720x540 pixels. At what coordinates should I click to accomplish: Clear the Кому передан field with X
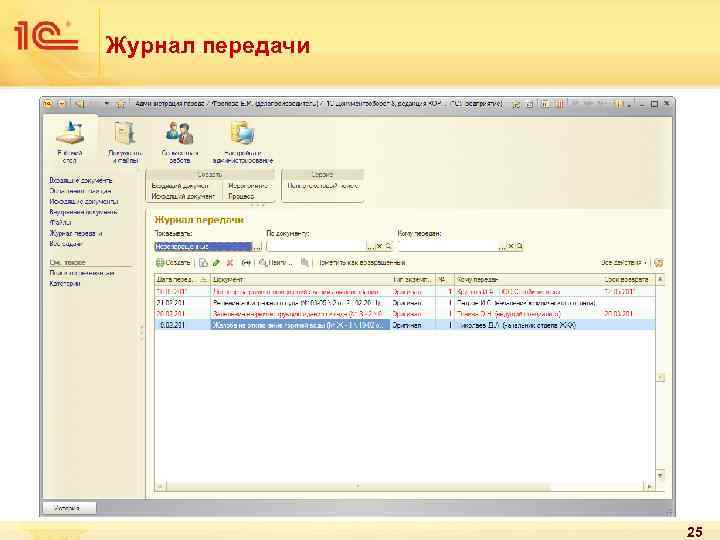(x=511, y=246)
